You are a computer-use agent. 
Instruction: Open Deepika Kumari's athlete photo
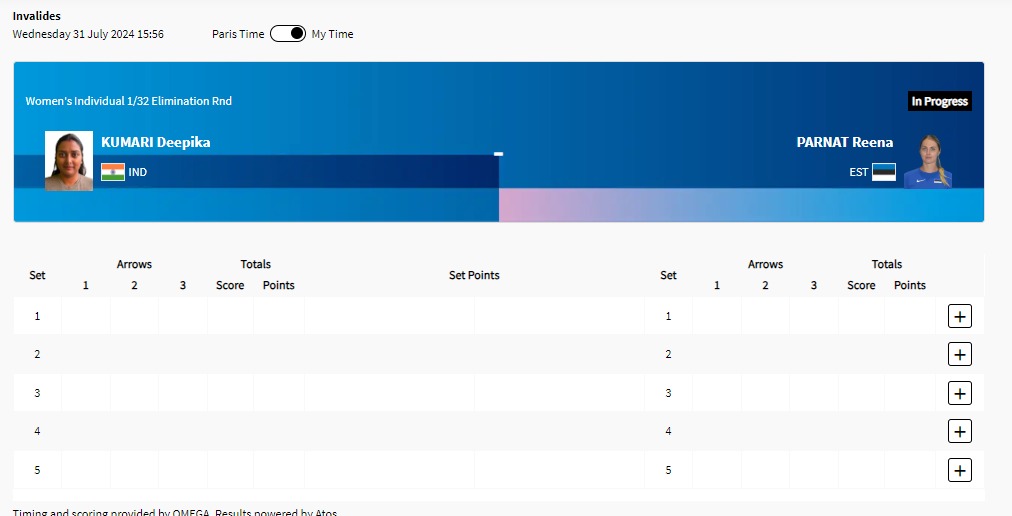[69, 161]
